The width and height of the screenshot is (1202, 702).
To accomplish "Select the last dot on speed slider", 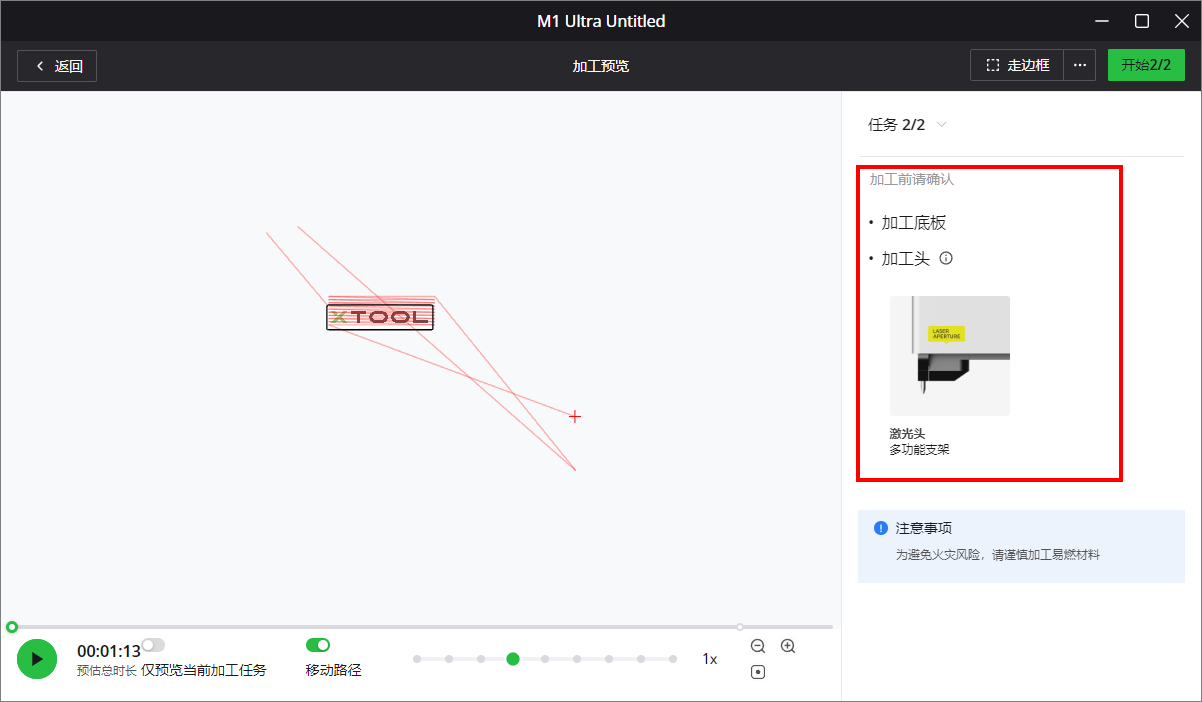I will point(673,659).
